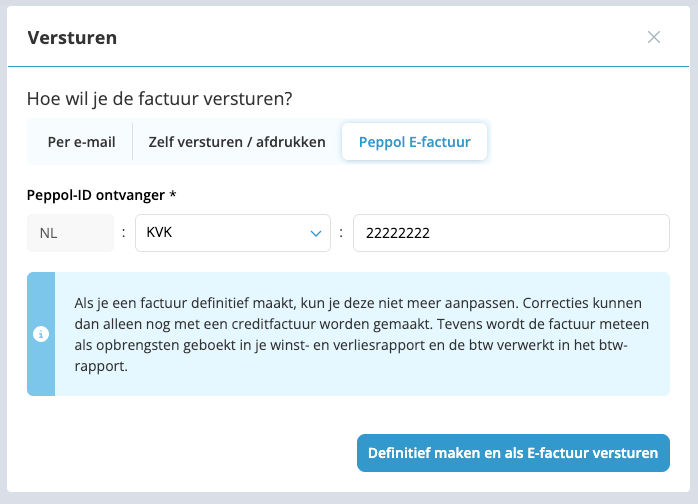698x504 pixels.
Task: Click the dimmed backdrop outside the dialog
Action: [x=3, y=250]
